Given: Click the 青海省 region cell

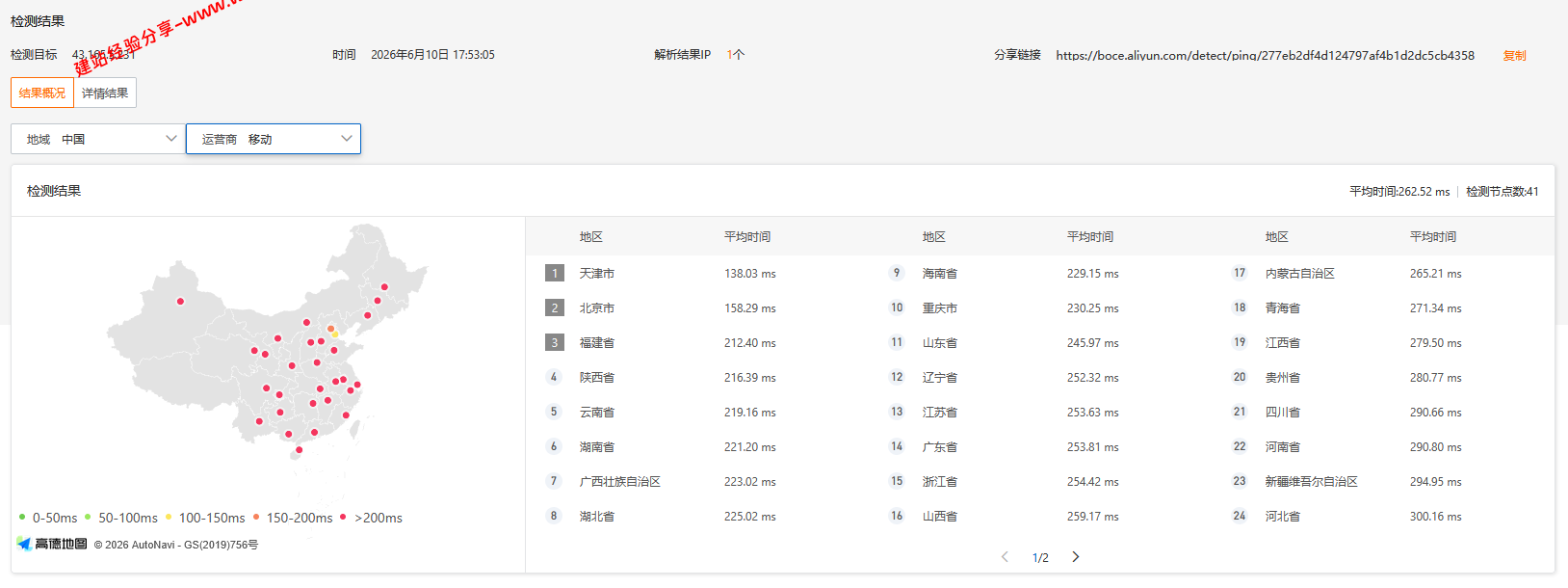Looking at the screenshot, I should tap(1283, 308).
